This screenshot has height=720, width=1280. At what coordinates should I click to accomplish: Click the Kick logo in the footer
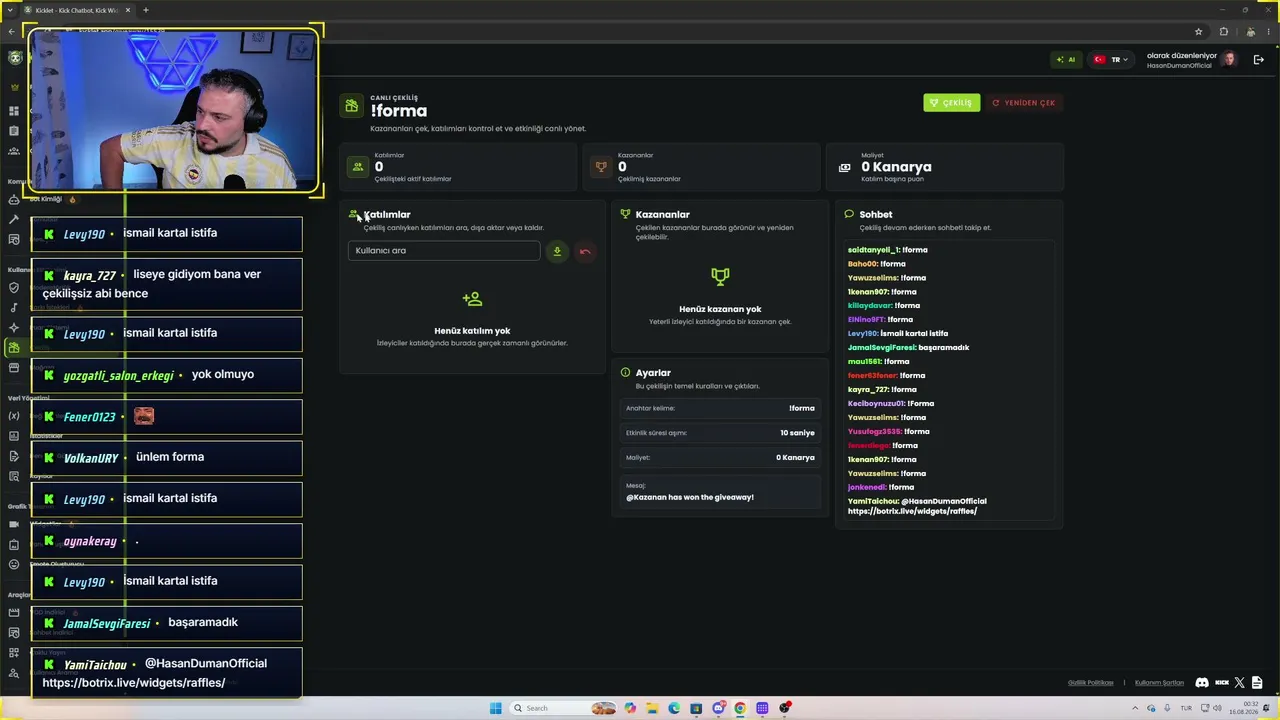point(1222,683)
